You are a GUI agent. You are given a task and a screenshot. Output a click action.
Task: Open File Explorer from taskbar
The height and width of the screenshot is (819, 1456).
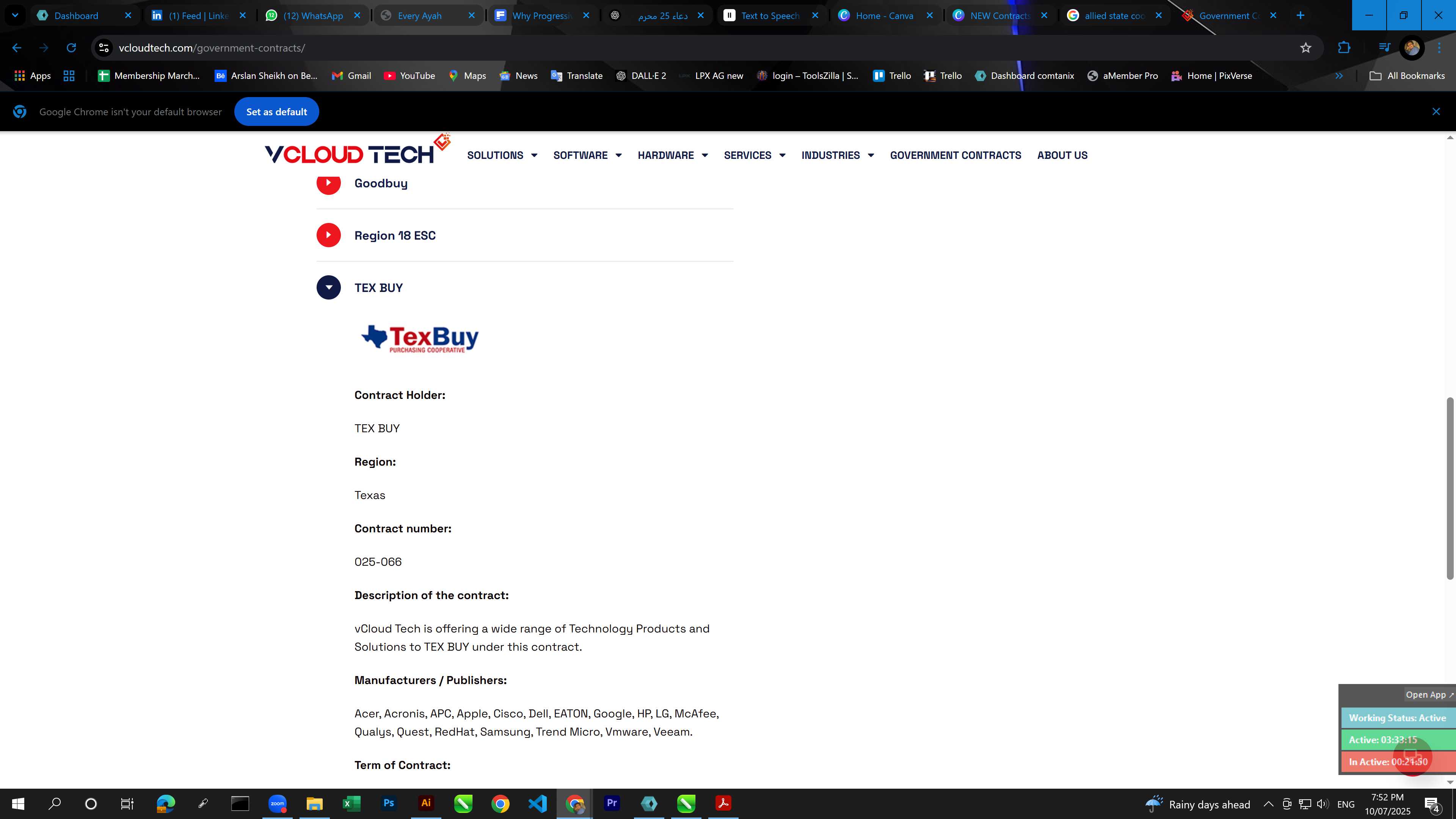(314, 804)
